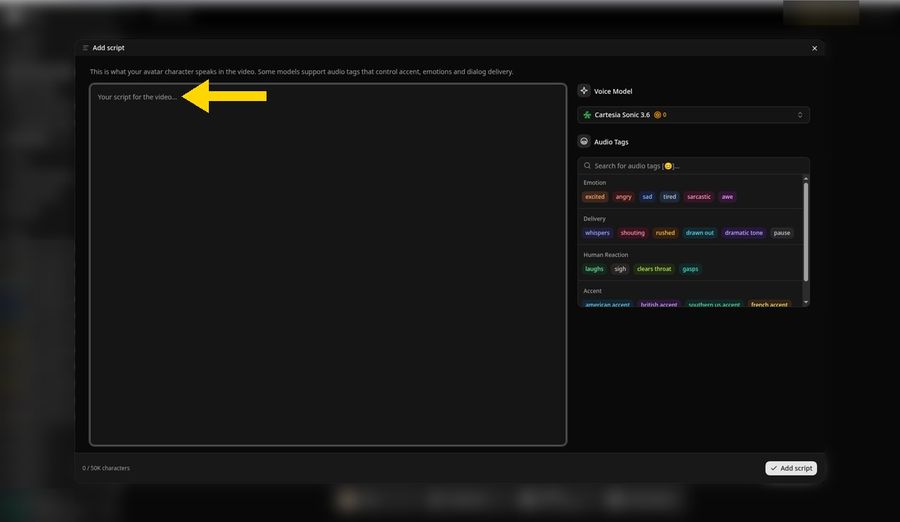Add the rushed delivery tag

coord(665,233)
